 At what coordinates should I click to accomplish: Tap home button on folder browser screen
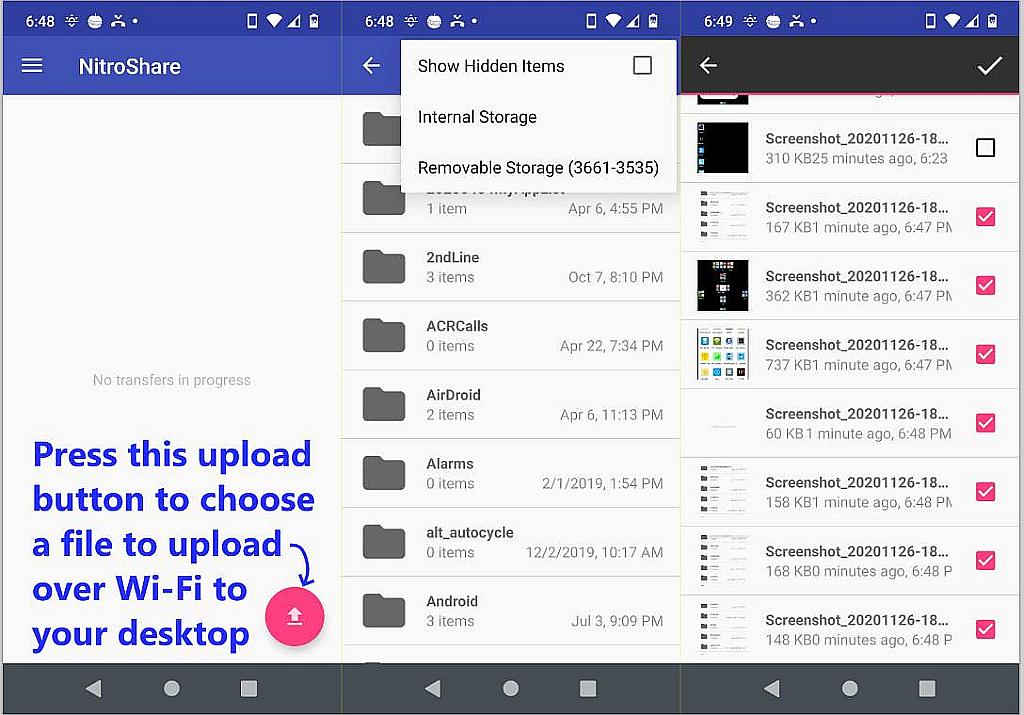tap(511, 688)
